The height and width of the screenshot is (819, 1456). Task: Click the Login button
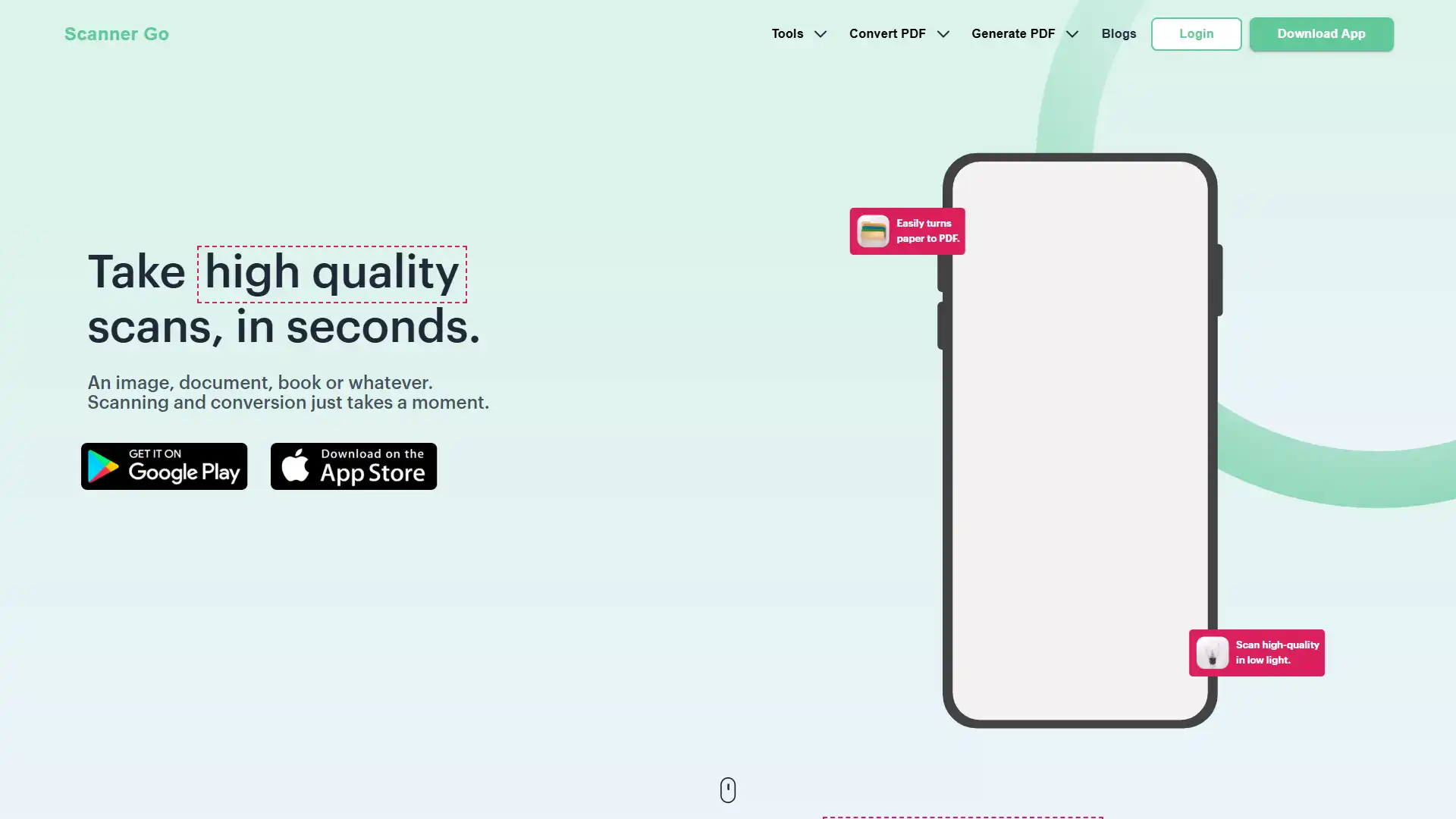tap(1196, 33)
